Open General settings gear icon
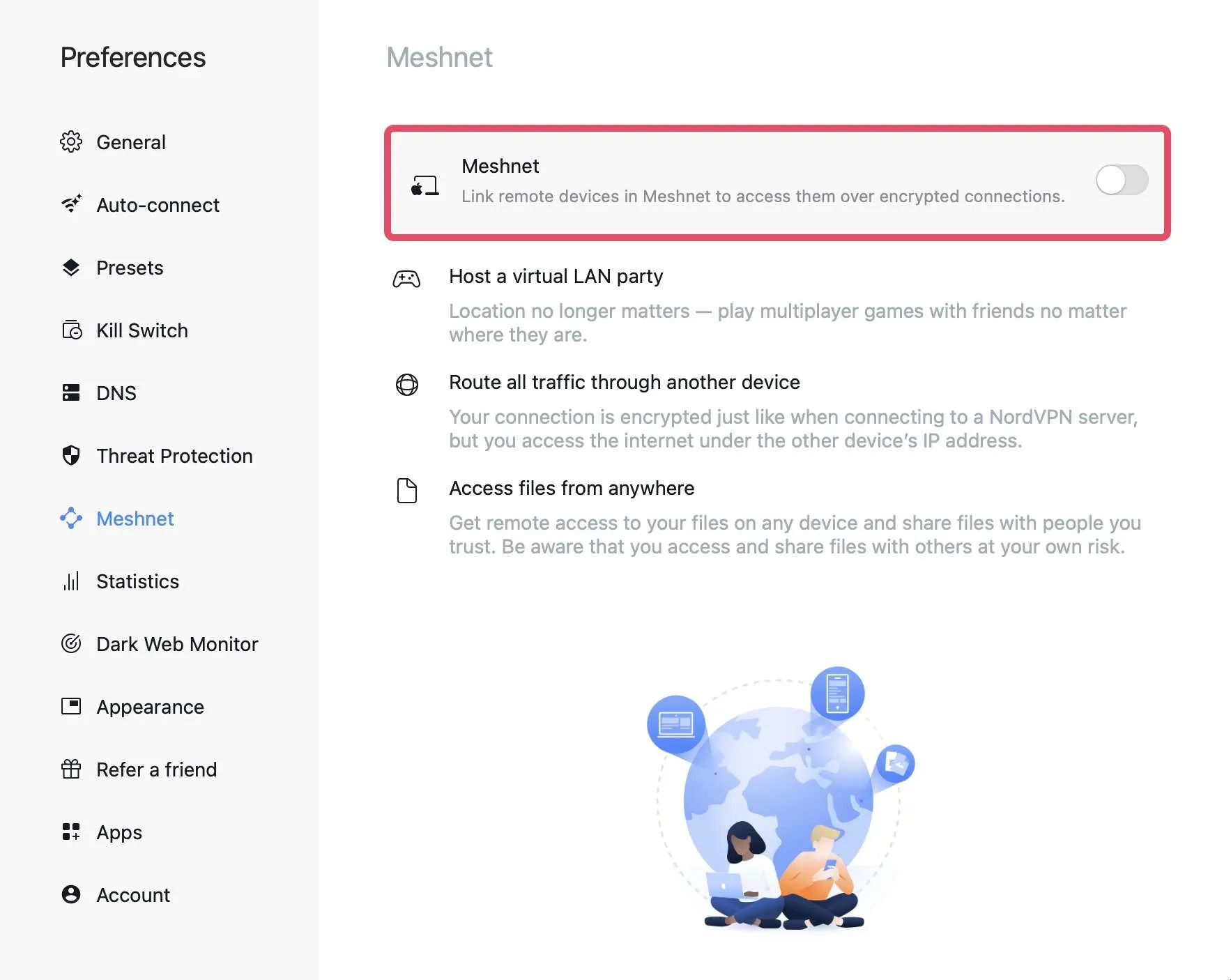The width and height of the screenshot is (1231, 980). pyautogui.click(x=71, y=142)
